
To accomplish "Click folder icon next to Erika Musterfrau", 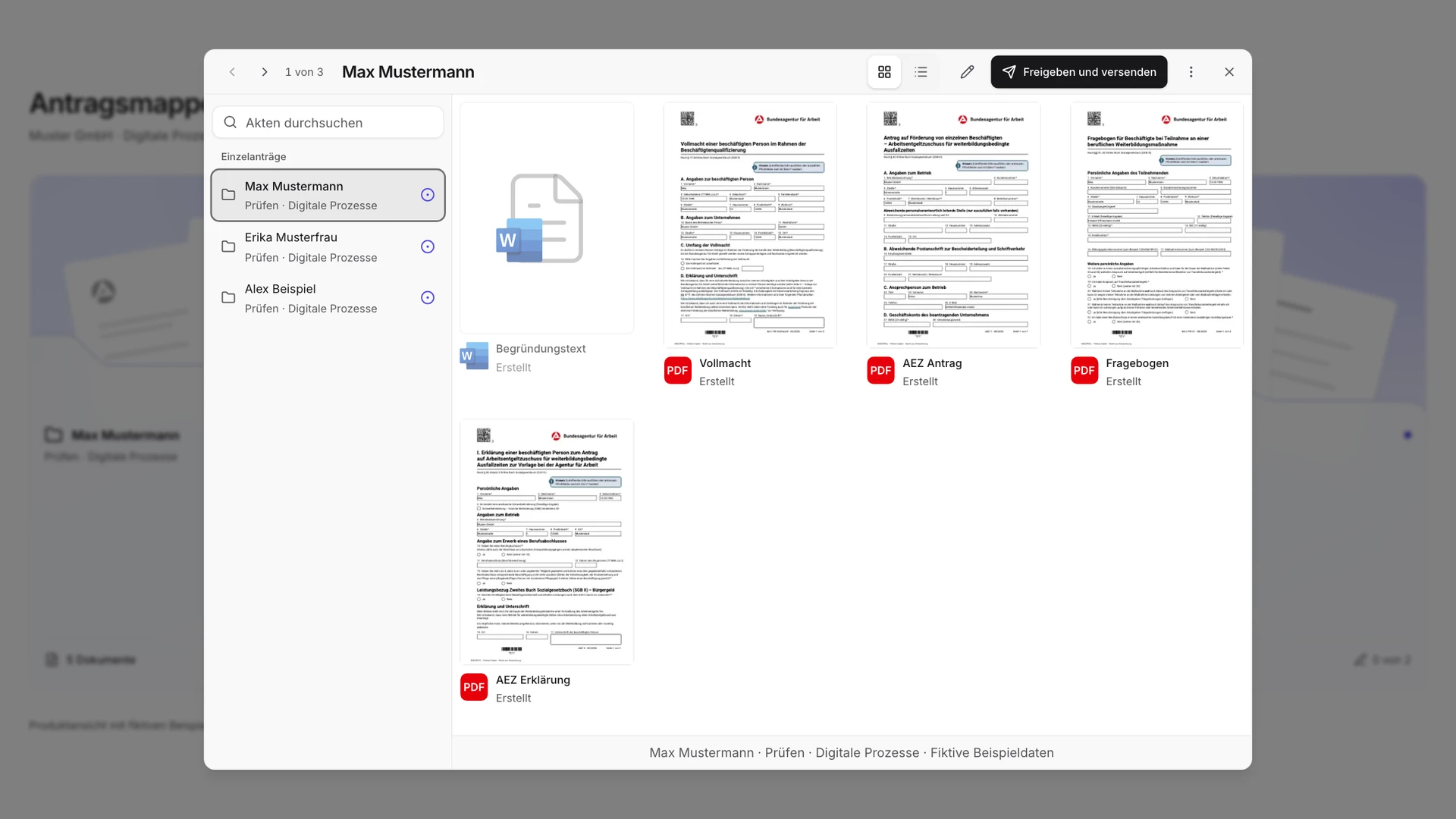I will (227, 246).
